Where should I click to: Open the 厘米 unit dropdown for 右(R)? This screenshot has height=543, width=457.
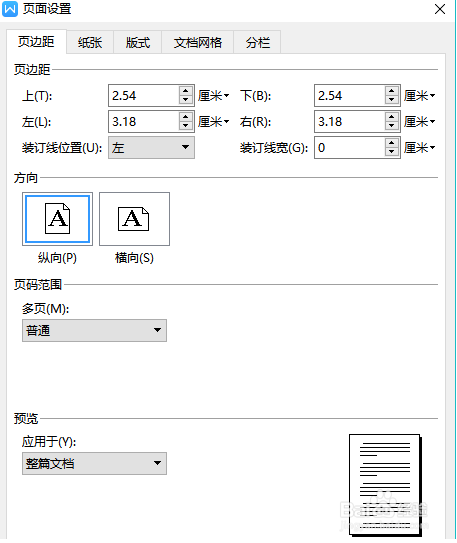(419, 122)
